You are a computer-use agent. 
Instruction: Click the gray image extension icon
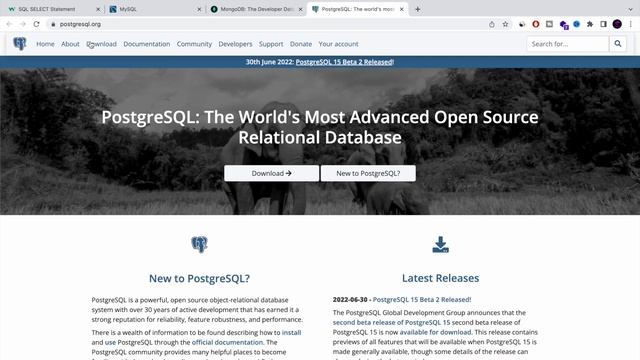tap(549, 24)
